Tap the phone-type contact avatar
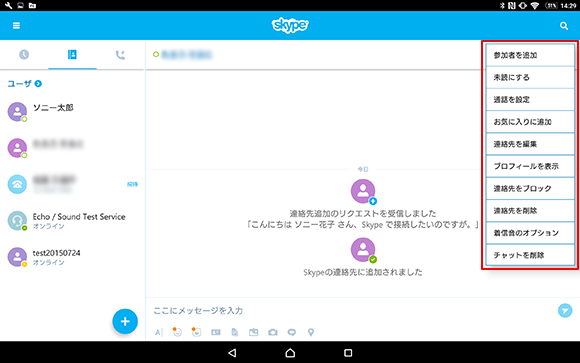Screen dimensions: 580x363 17,184
